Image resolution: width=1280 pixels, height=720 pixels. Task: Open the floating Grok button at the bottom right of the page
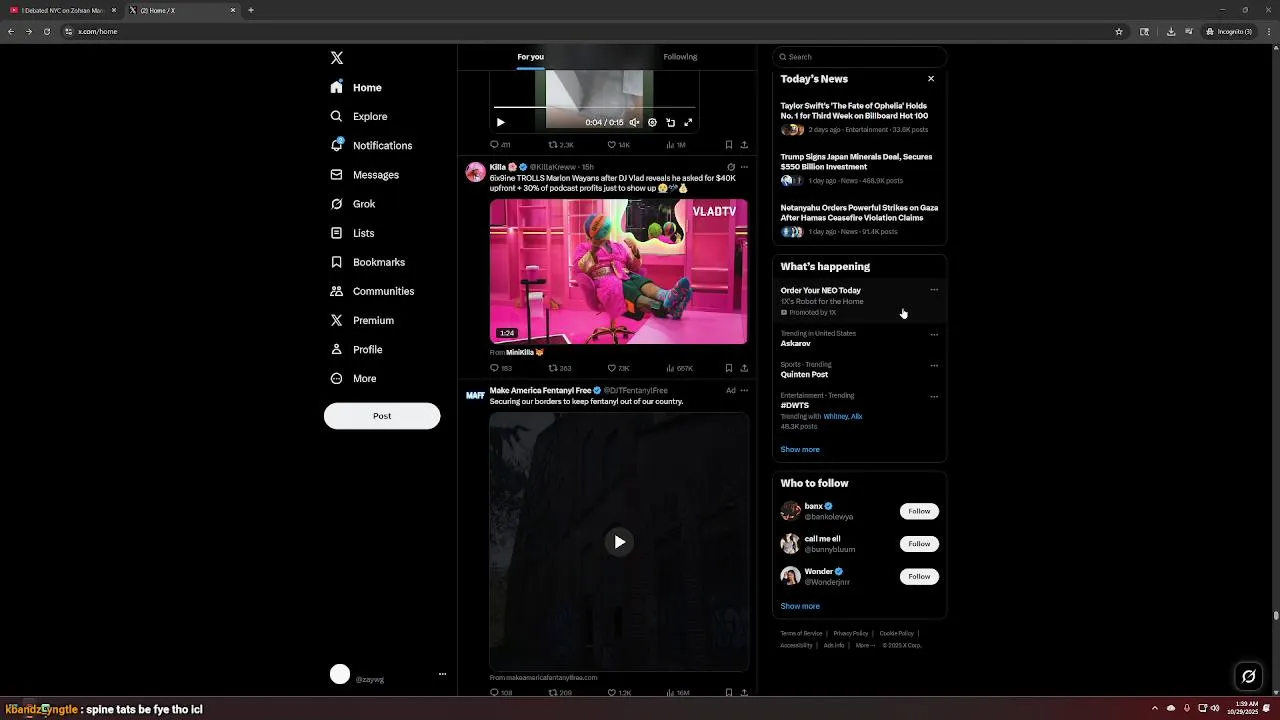coord(1248,677)
